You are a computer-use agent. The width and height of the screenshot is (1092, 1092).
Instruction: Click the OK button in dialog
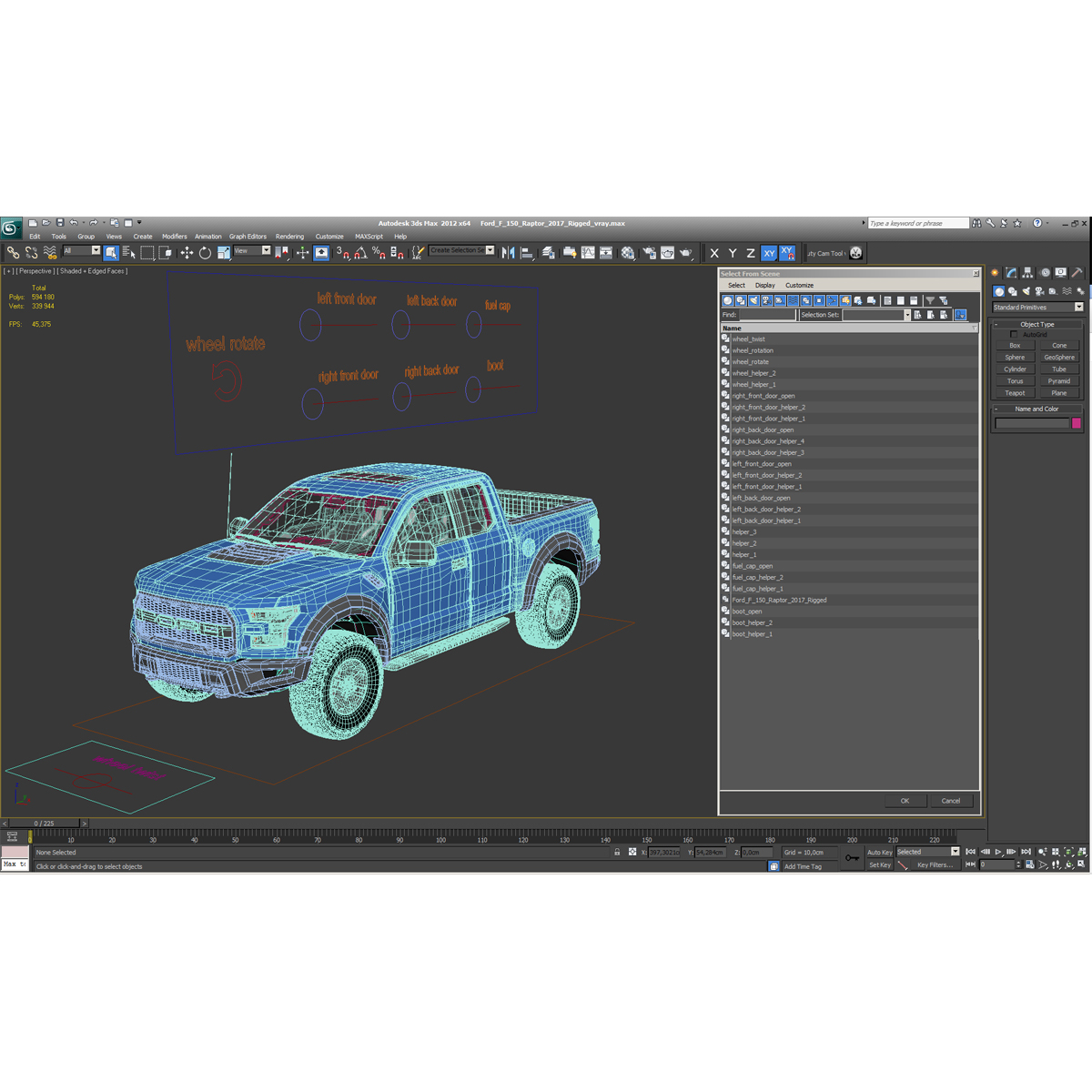pyautogui.click(x=905, y=801)
